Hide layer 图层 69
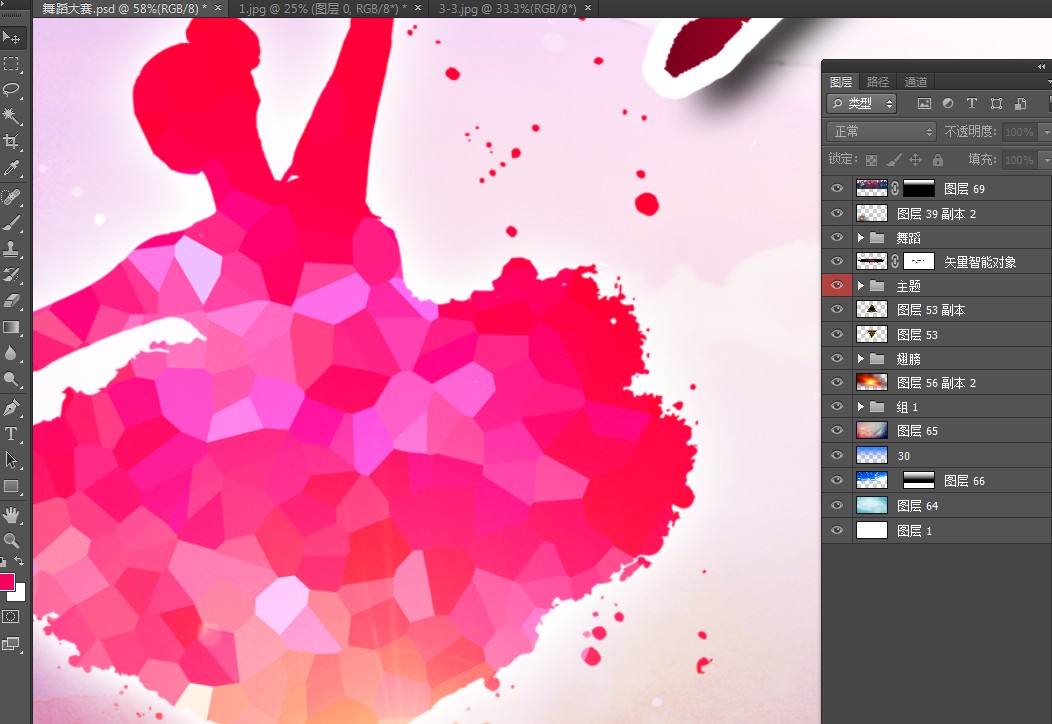The image size is (1052, 724). 837,189
